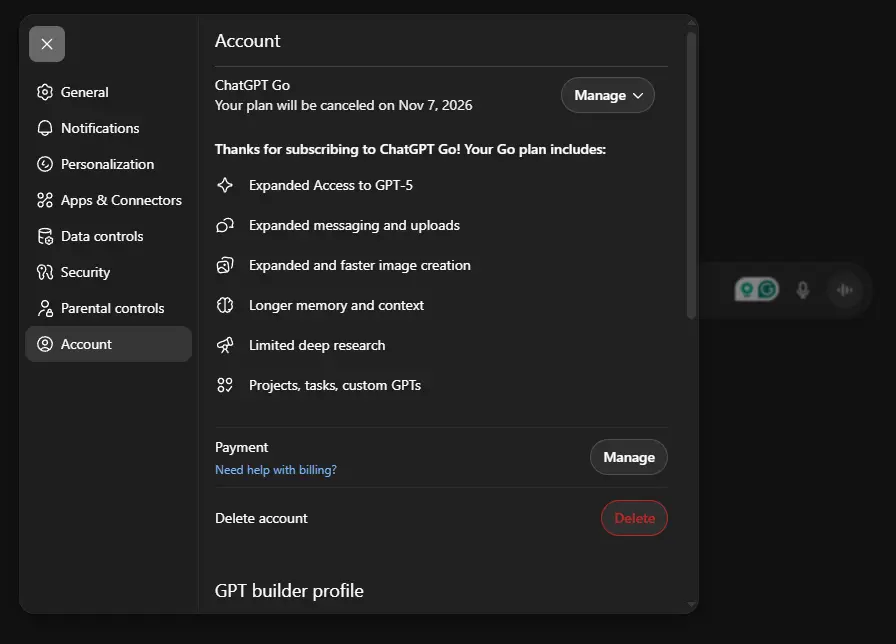Click the image icon beside faster image creation
896x644 pixels.
click(x=225, y=265)
